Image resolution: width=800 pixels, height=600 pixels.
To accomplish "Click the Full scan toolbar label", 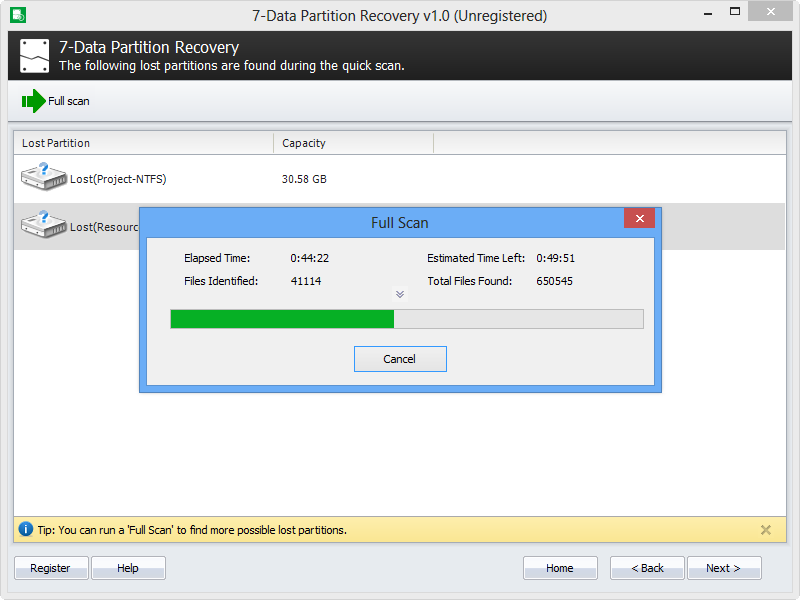I will click(69, 101).
